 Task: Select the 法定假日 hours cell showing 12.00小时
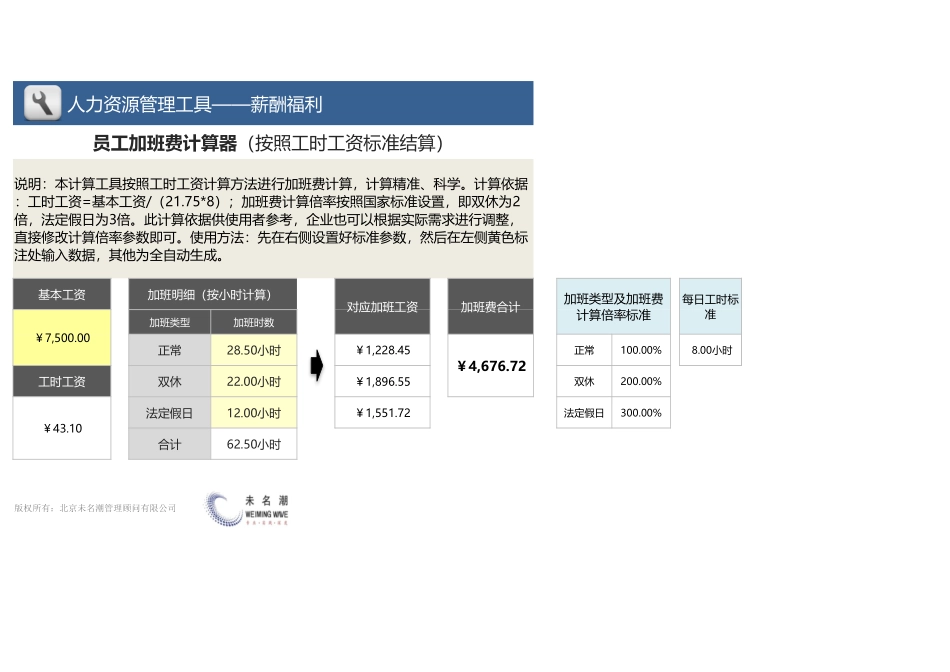(x=253, y=412)
